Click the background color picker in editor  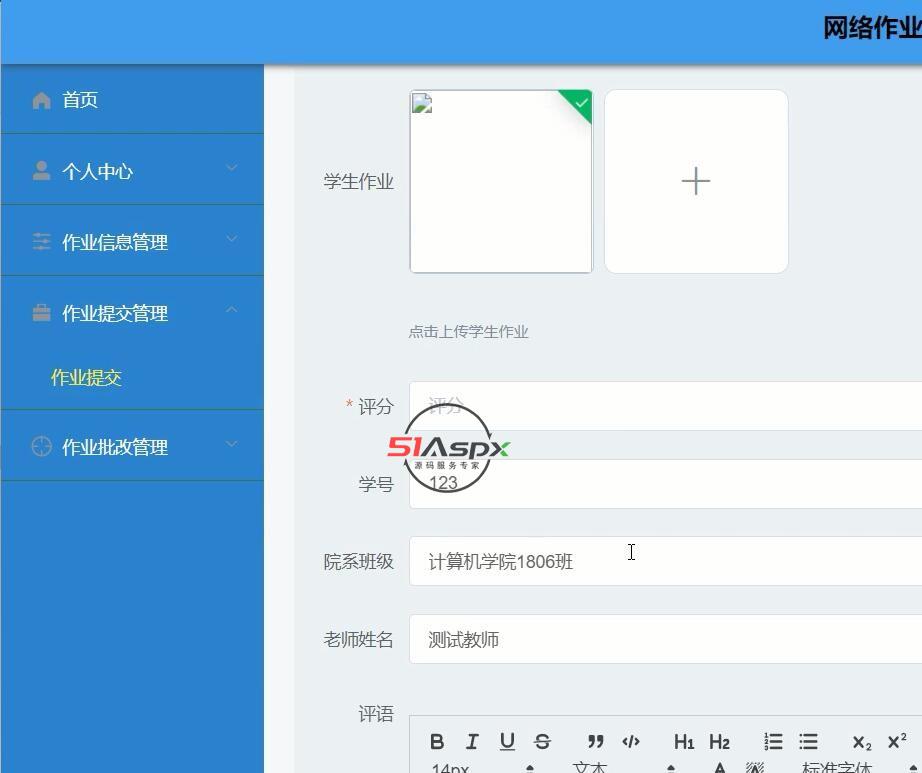(754, 767)
